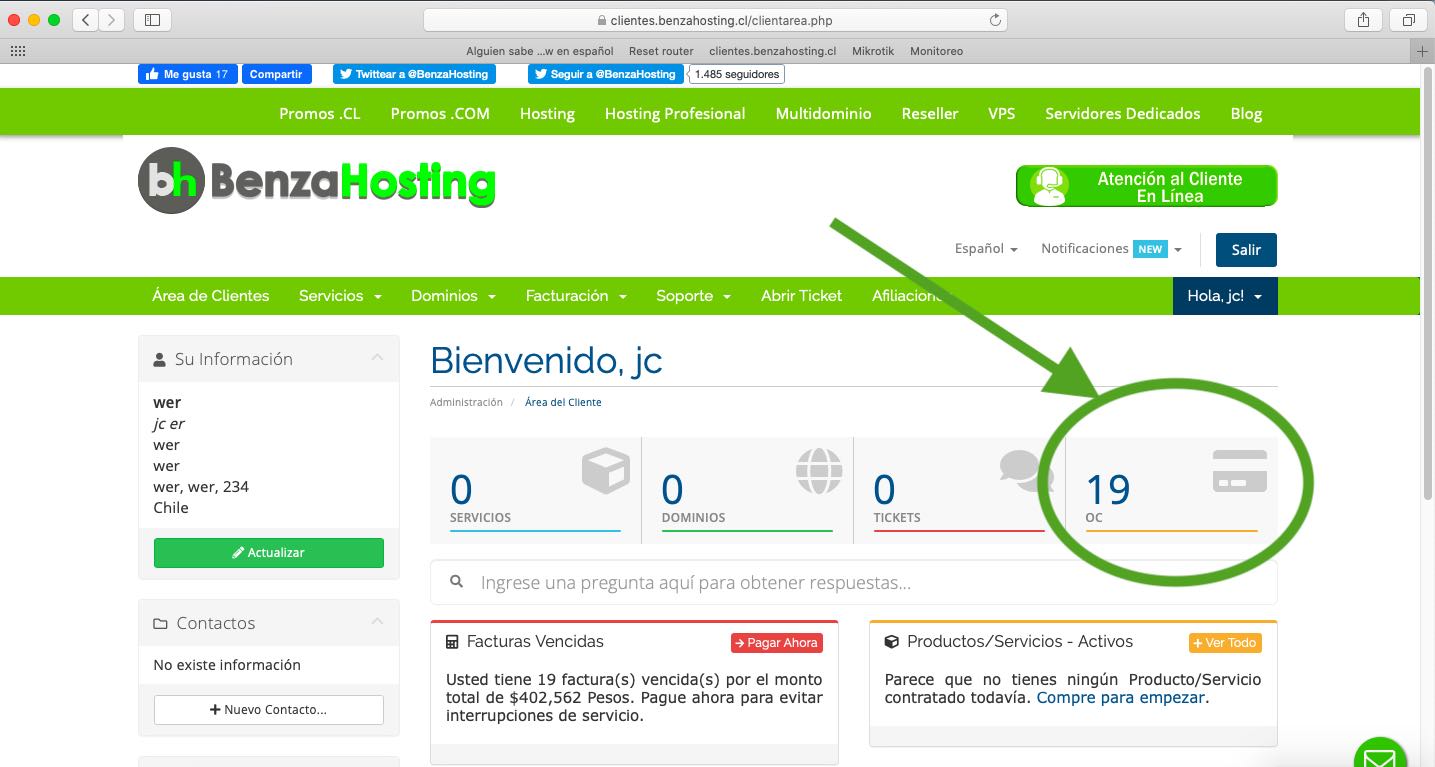Click the Ingrese una pregunta search field

point(853,582)
